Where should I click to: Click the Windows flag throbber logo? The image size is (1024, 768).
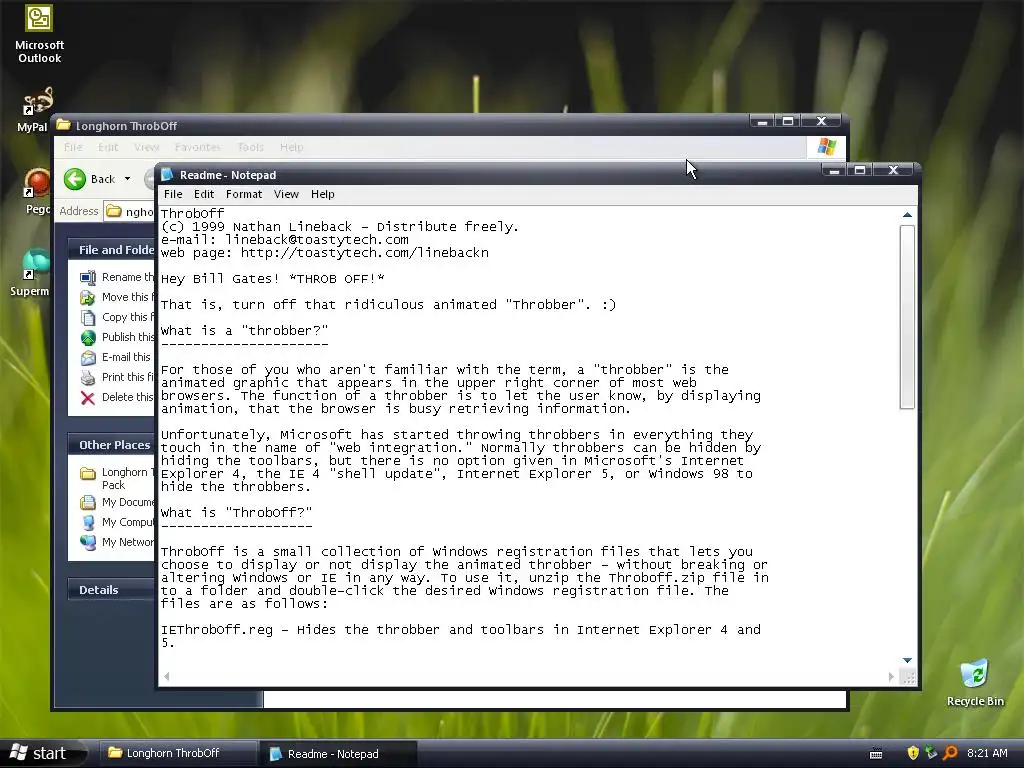coord(826,146)
